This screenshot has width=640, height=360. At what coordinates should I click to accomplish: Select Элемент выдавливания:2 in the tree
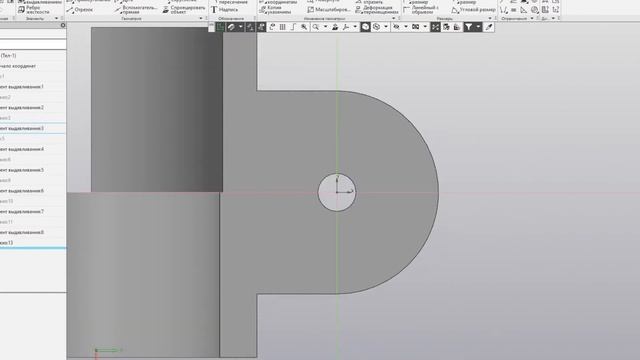[22, 108]
